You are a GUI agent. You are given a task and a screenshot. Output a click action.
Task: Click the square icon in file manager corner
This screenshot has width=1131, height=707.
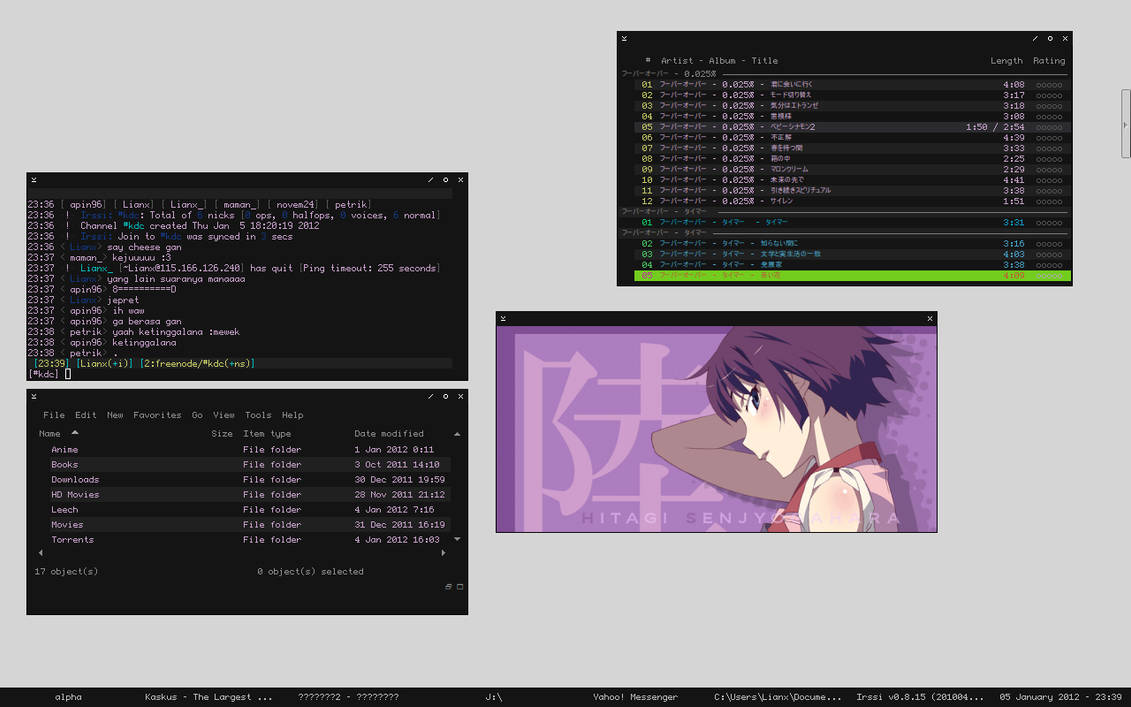point(460,587)
